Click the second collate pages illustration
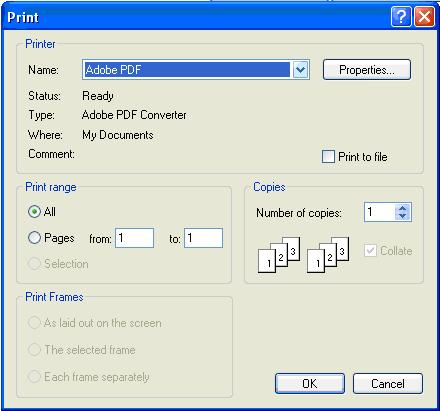Viewport: 440px width, 411px height. (x=328, y=255)
